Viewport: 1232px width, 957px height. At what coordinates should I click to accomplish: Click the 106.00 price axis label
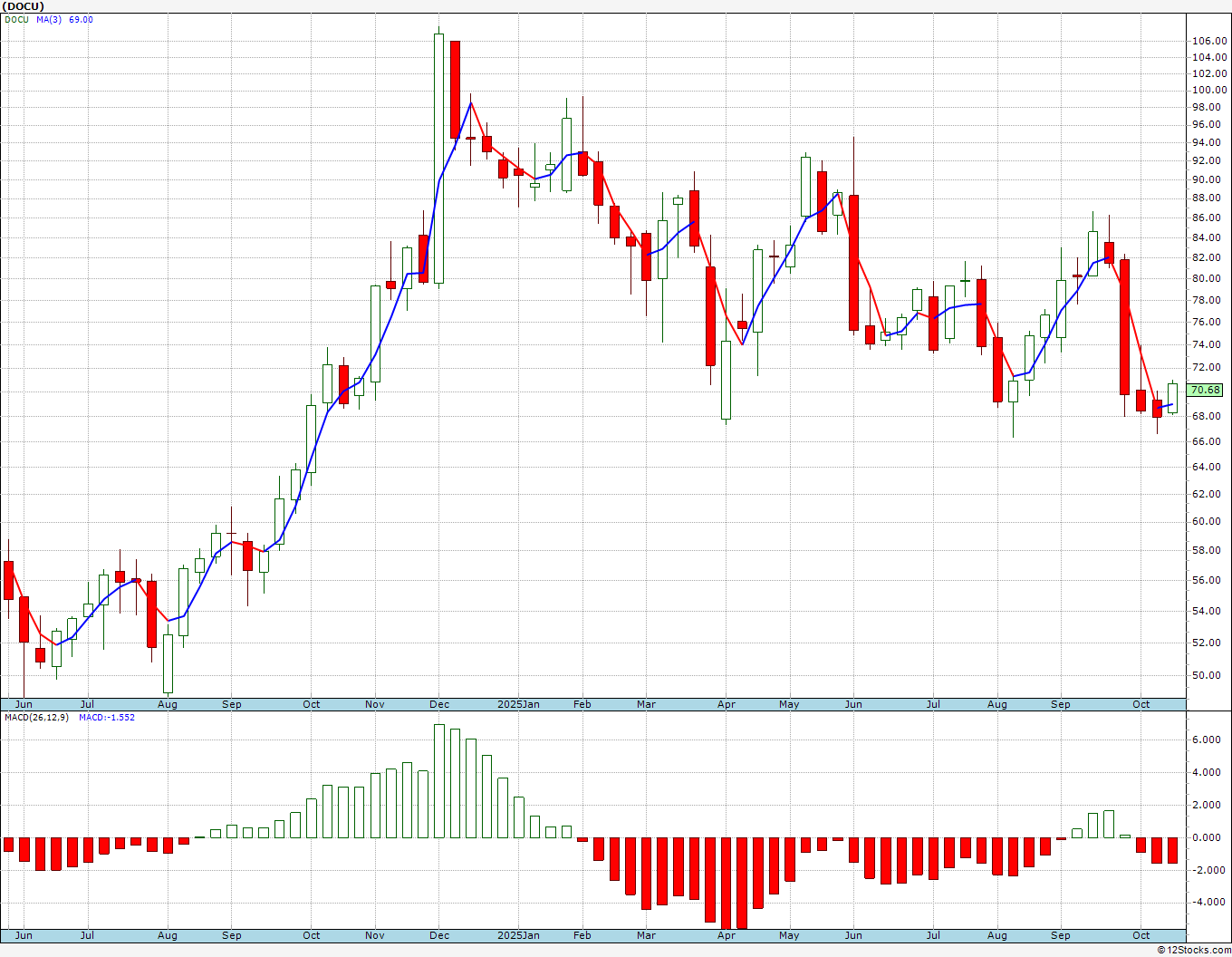pos(1209,41)
